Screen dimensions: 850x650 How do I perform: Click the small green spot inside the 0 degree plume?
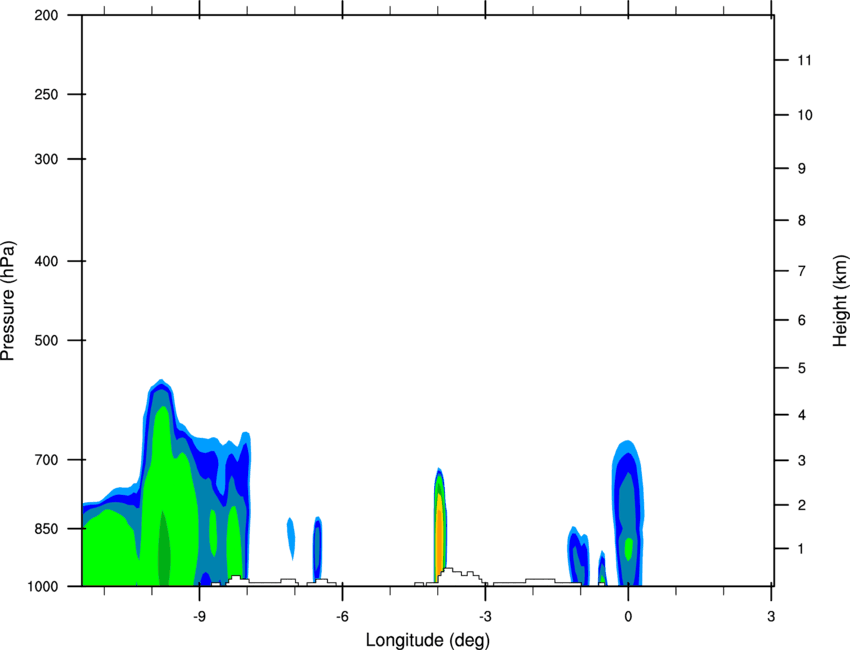pos(629,549)
